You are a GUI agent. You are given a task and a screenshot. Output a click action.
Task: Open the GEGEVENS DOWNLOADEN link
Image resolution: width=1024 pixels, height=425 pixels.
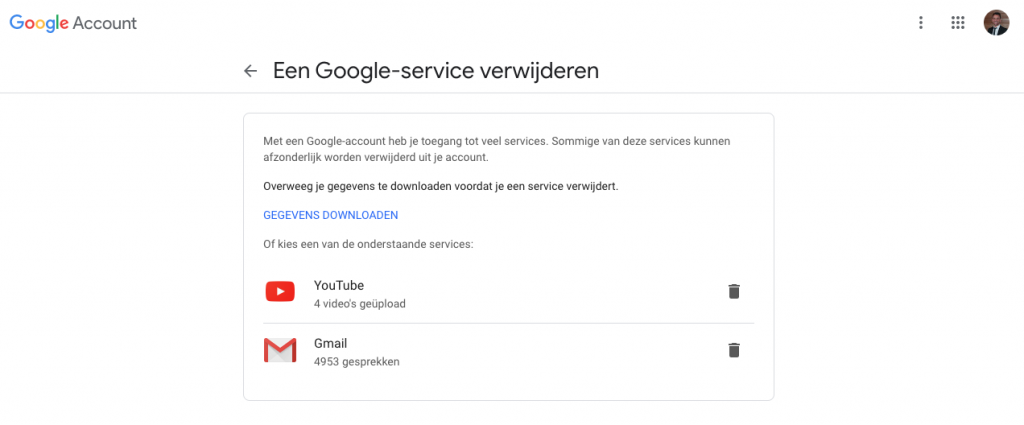(330, 215)
